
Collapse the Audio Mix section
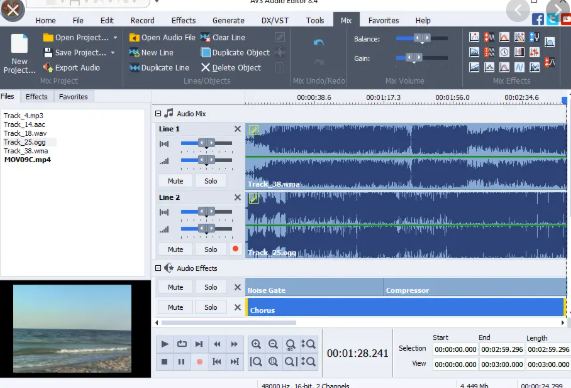[158, 114]
